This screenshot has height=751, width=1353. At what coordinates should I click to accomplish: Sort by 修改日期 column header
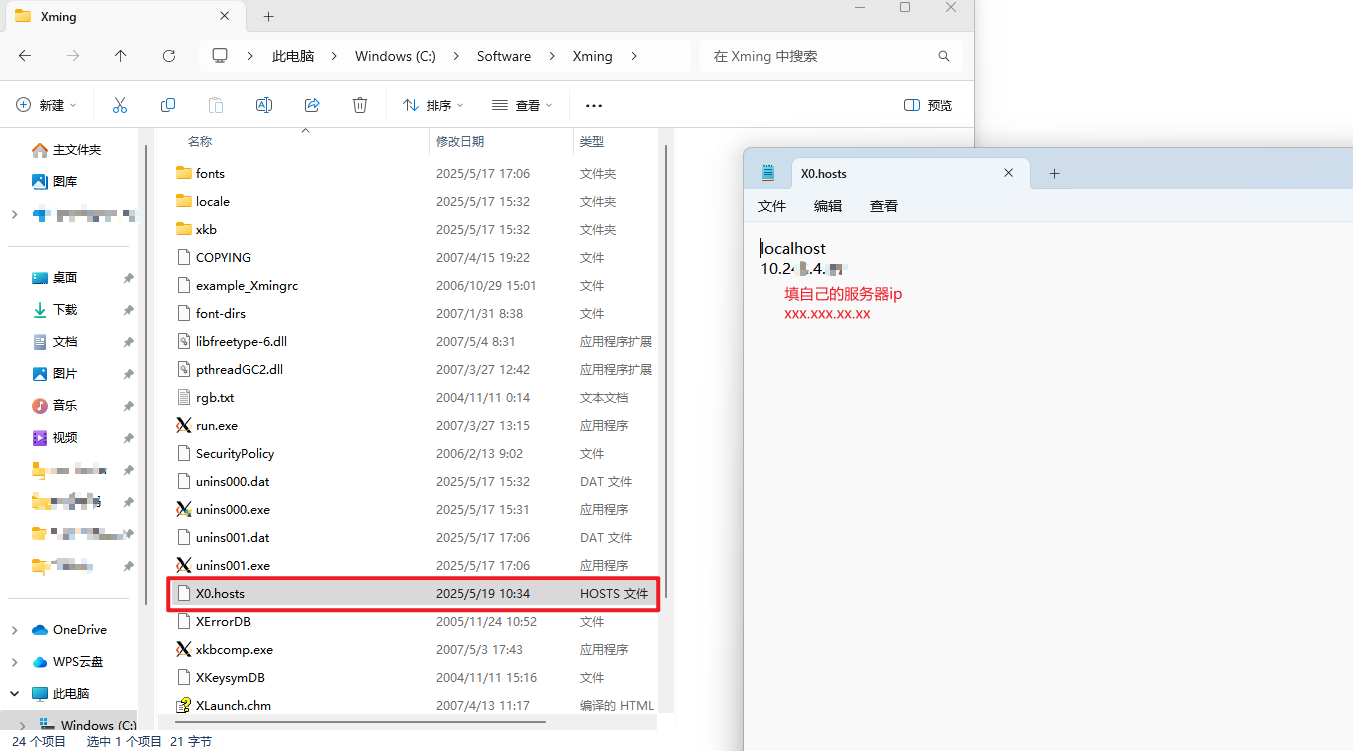460,141
